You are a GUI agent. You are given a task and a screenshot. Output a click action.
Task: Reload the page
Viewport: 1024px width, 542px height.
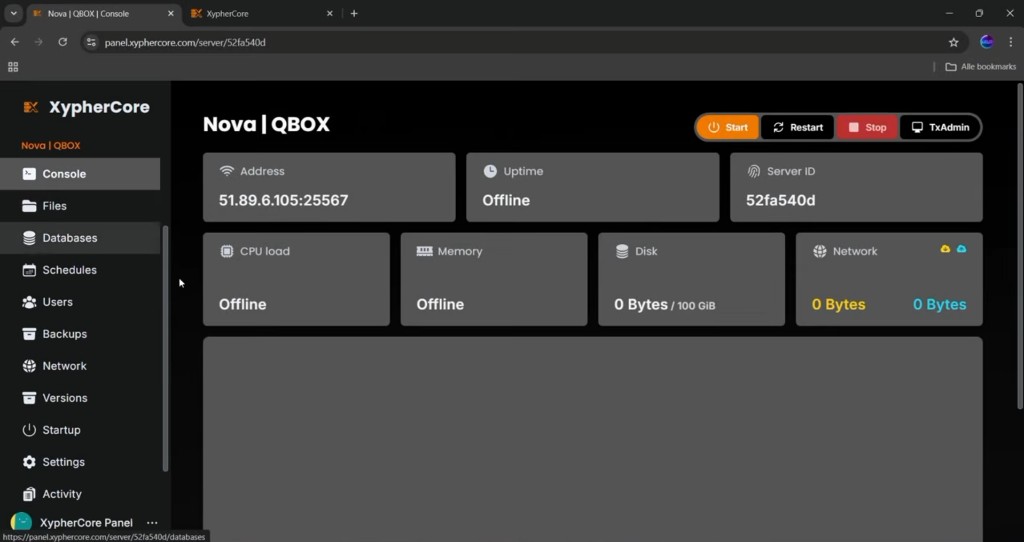(63, 42)
